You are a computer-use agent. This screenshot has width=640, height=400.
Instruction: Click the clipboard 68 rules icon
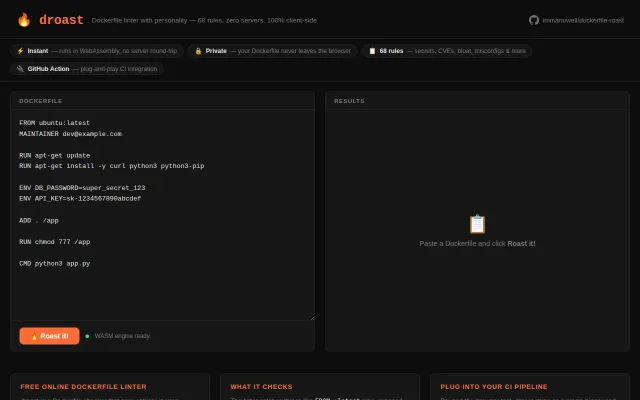pyautogui.click(x=372, y=51)
